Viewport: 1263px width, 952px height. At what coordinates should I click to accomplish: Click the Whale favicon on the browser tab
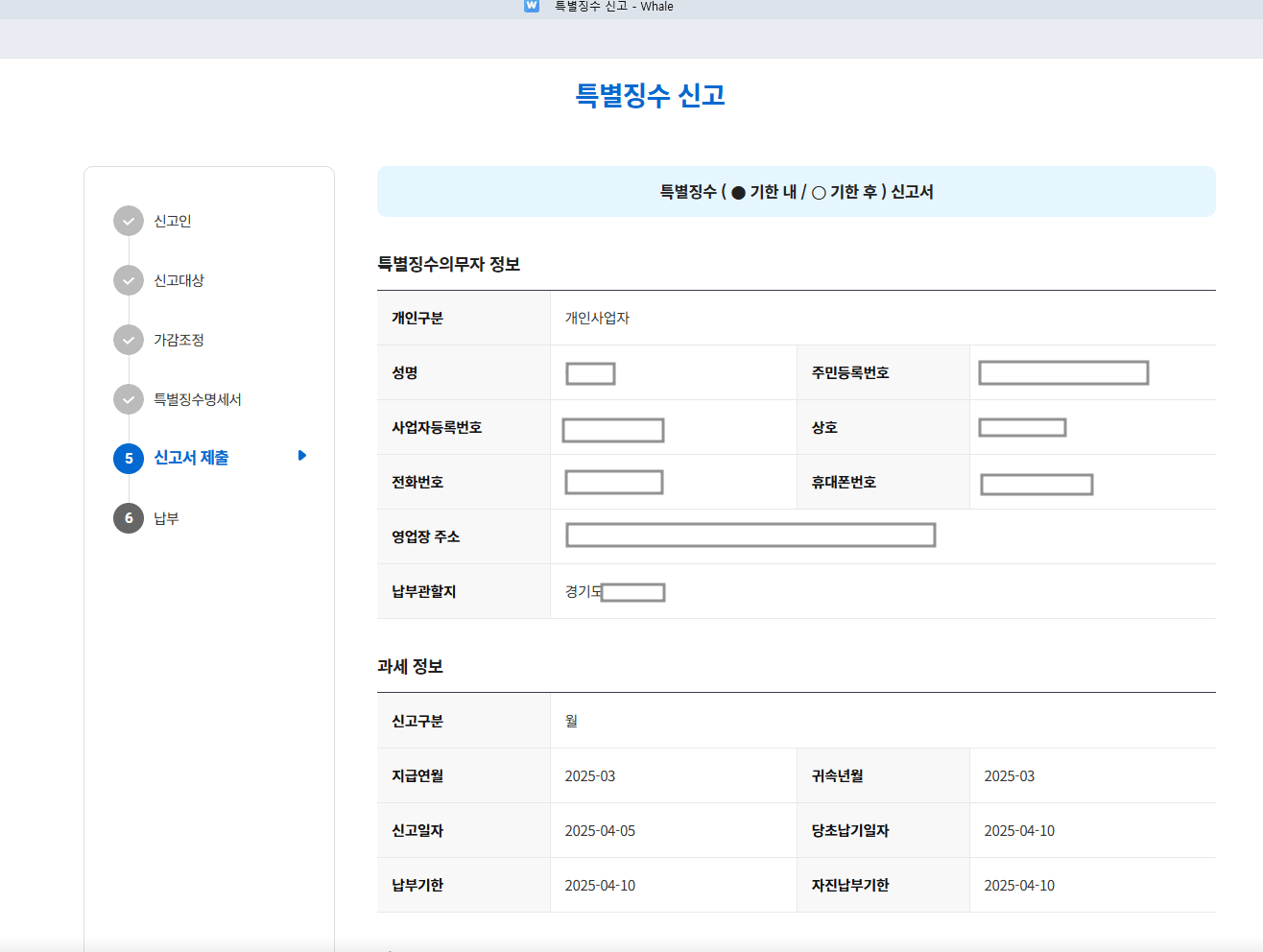click(x=532, y=6)
